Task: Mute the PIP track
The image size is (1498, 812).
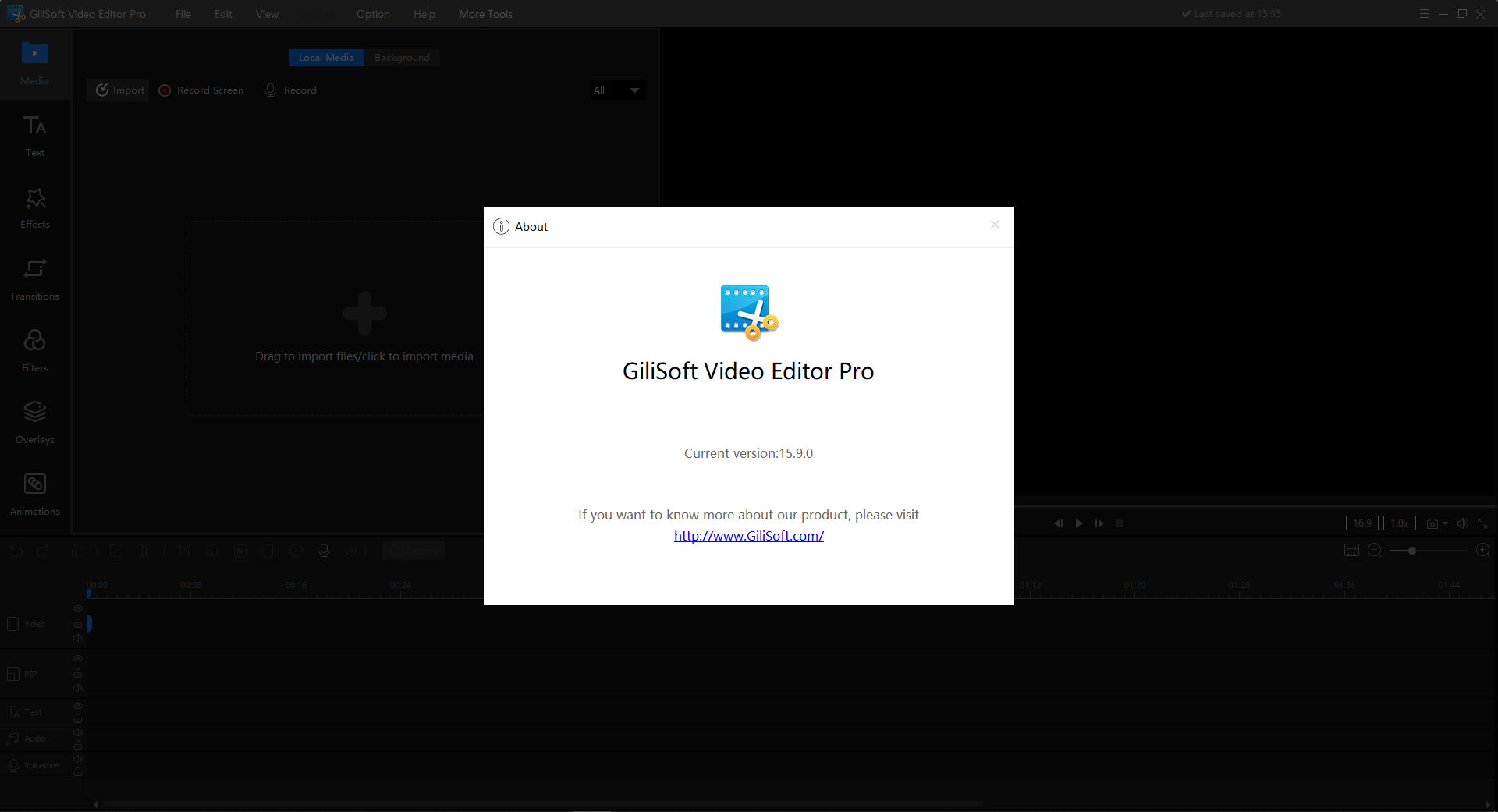Action: [x=78, y=688]
